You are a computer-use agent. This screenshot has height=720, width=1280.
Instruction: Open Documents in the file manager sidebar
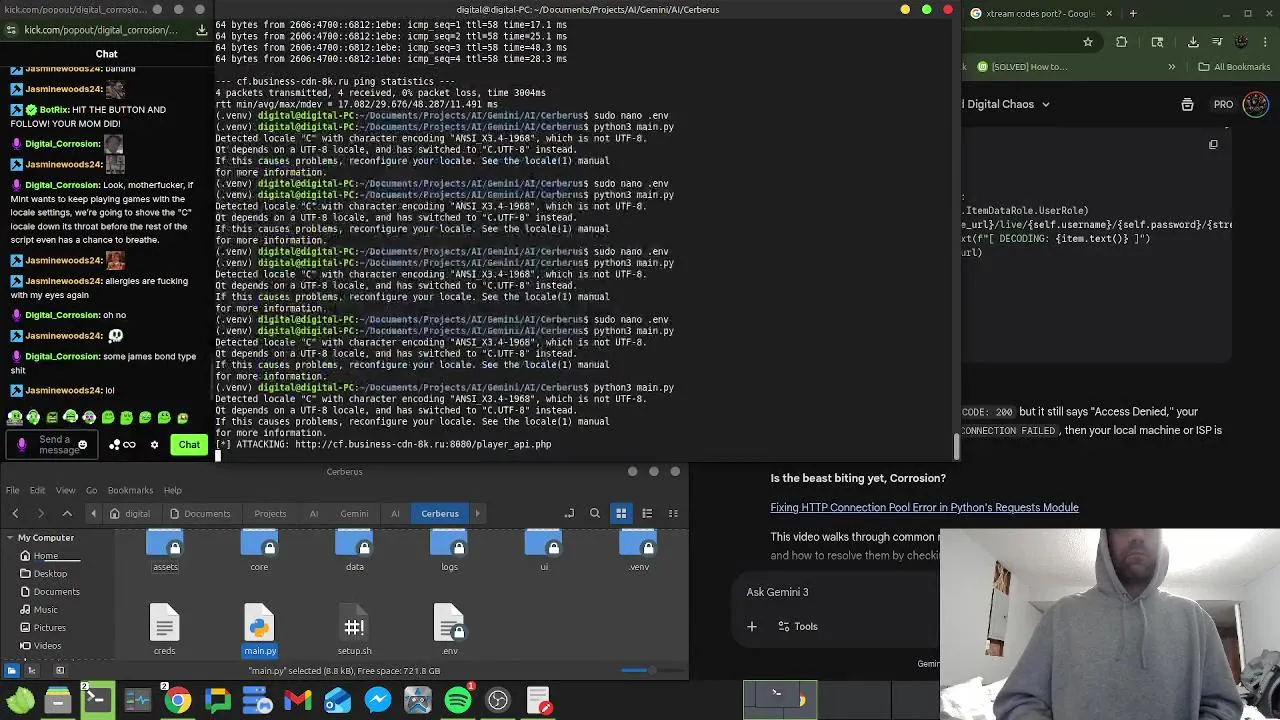coord(56,592)
